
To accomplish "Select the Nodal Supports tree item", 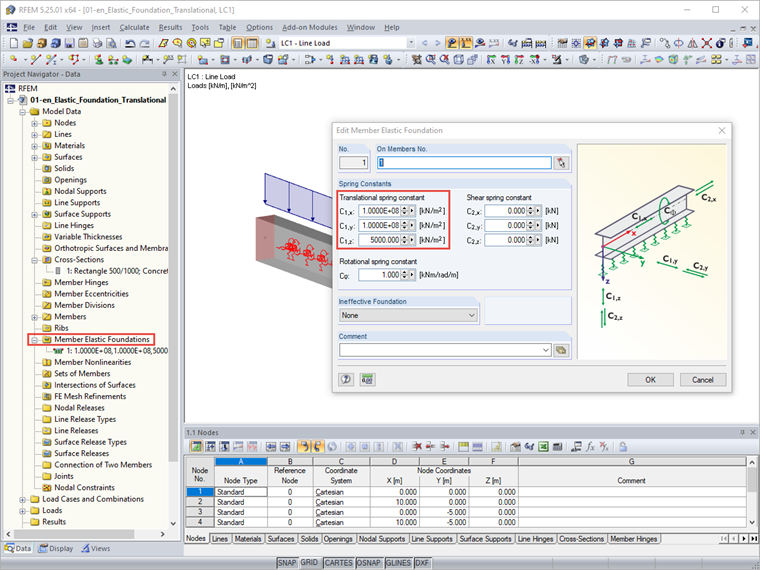I will tap(80, 191).
